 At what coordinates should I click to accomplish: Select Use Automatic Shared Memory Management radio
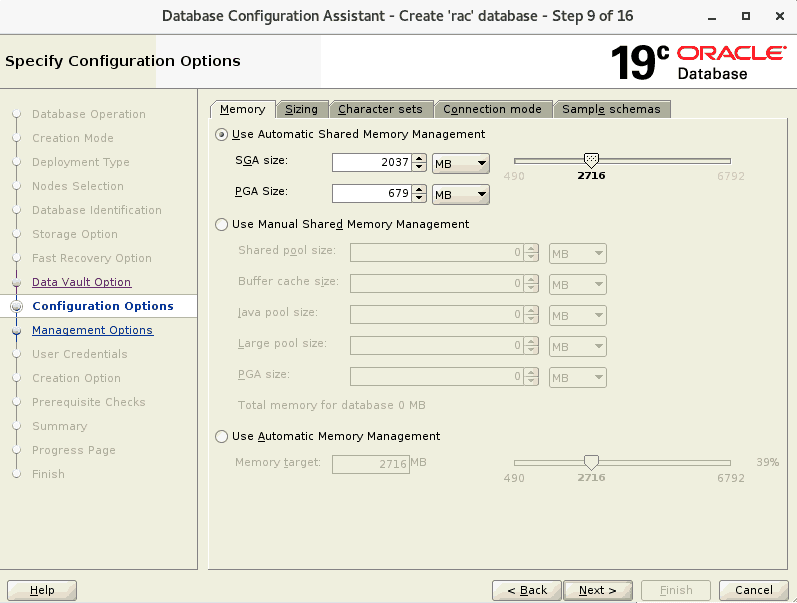pyautogui.click(x=222, y=135)
